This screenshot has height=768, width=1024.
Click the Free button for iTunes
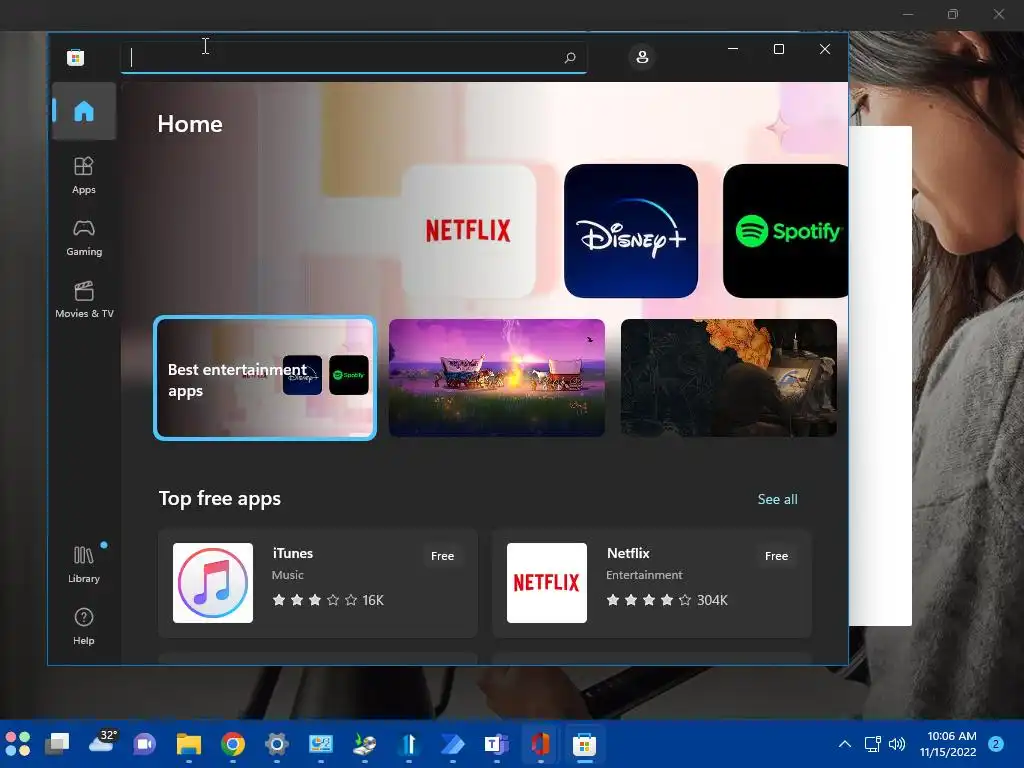coord(442,556)
